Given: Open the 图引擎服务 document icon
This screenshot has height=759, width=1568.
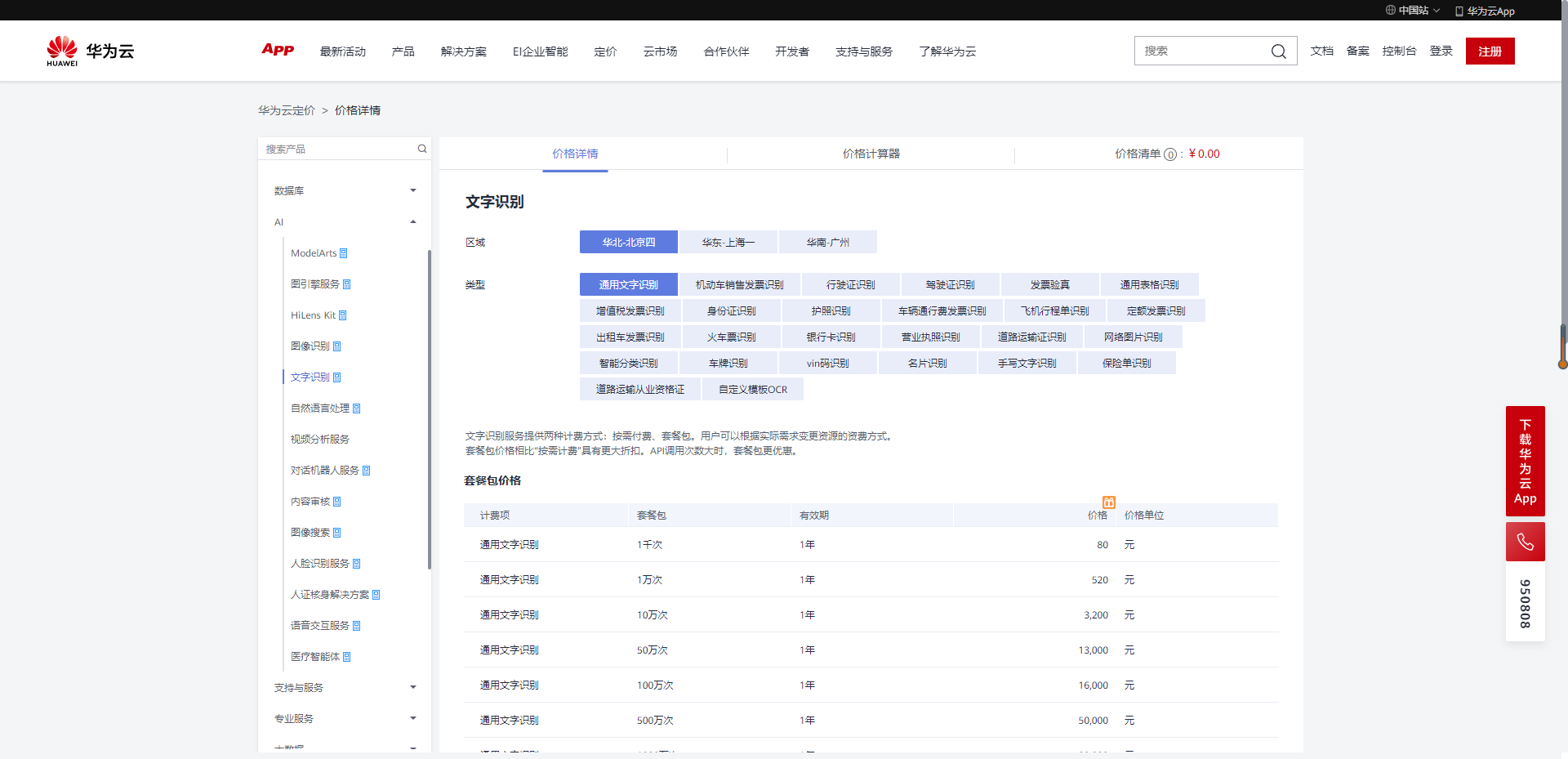Looking at the screenshot, I should click(347, 284).
